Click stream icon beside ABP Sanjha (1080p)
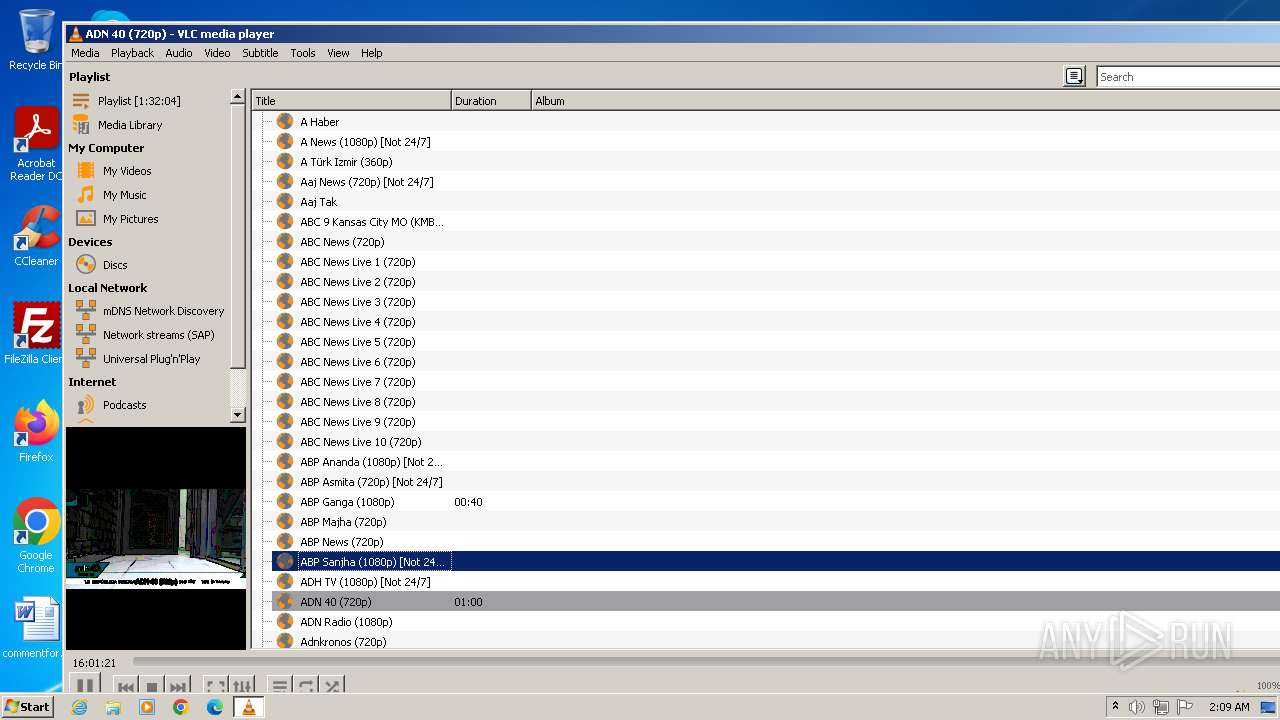Image resolution: width=1280 pixels, height=720 pixels. point(285,562)
